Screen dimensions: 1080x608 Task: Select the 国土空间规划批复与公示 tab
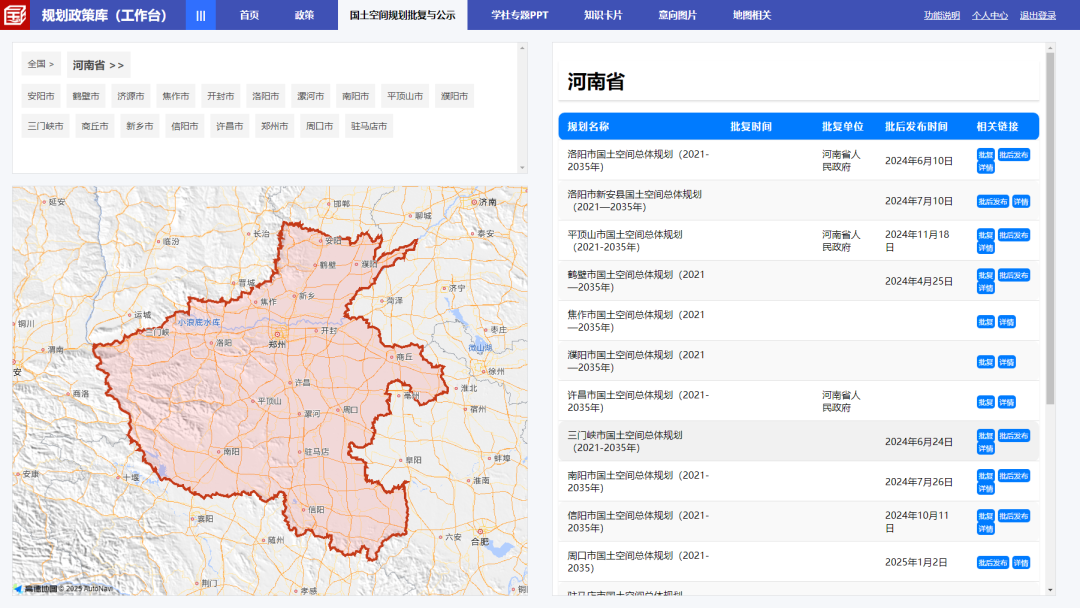402,15
